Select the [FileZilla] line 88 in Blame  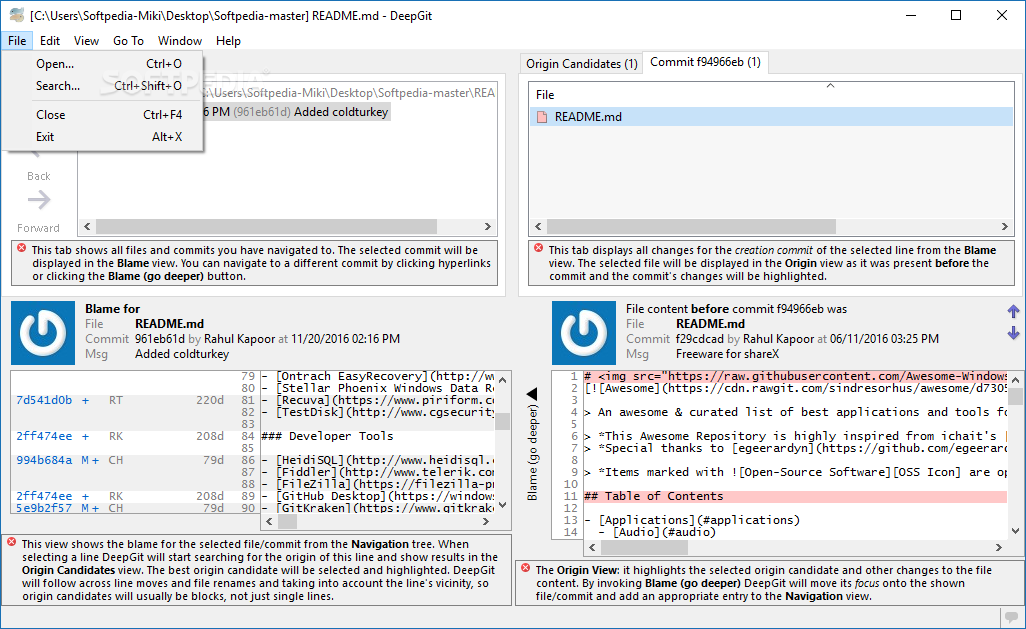(378, 484)
